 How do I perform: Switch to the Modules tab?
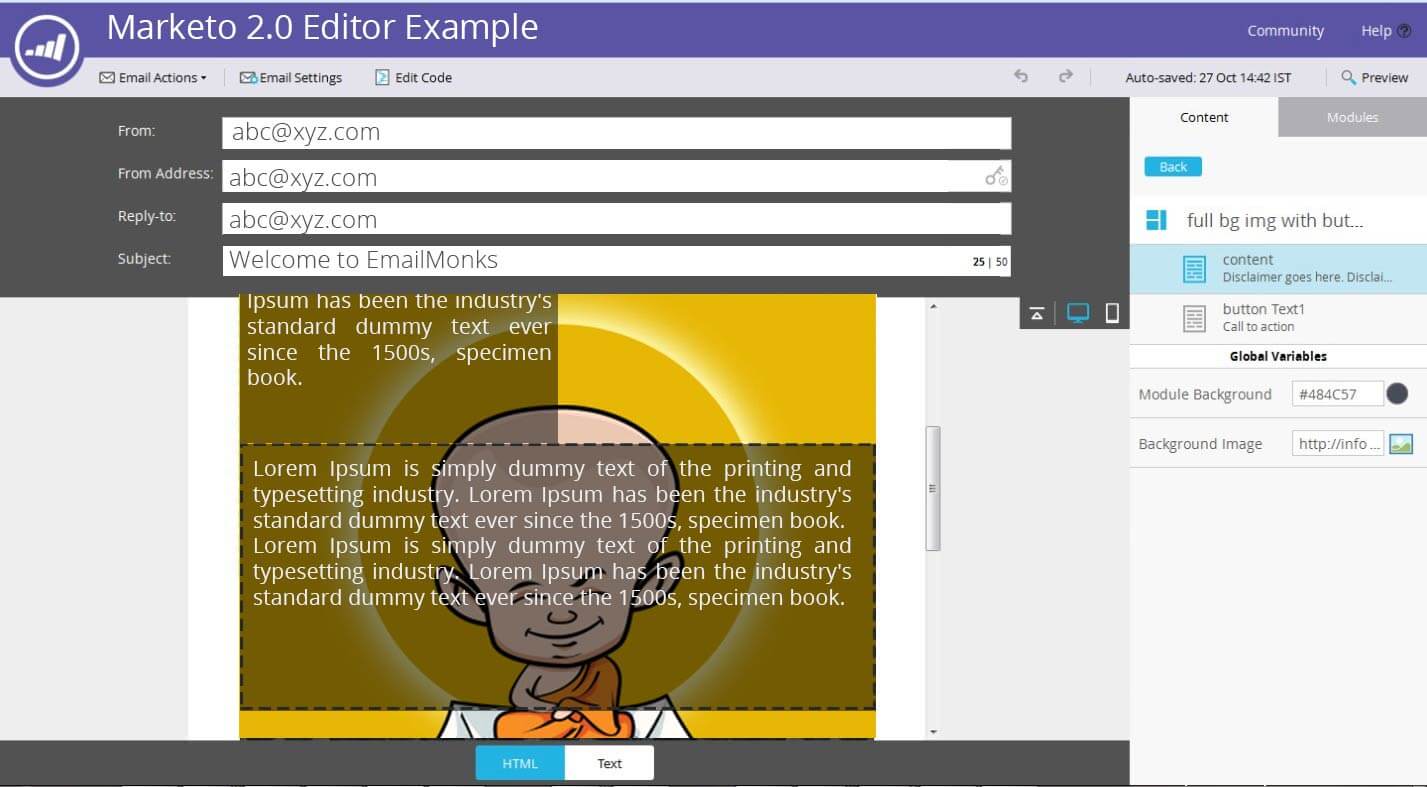1352,117
